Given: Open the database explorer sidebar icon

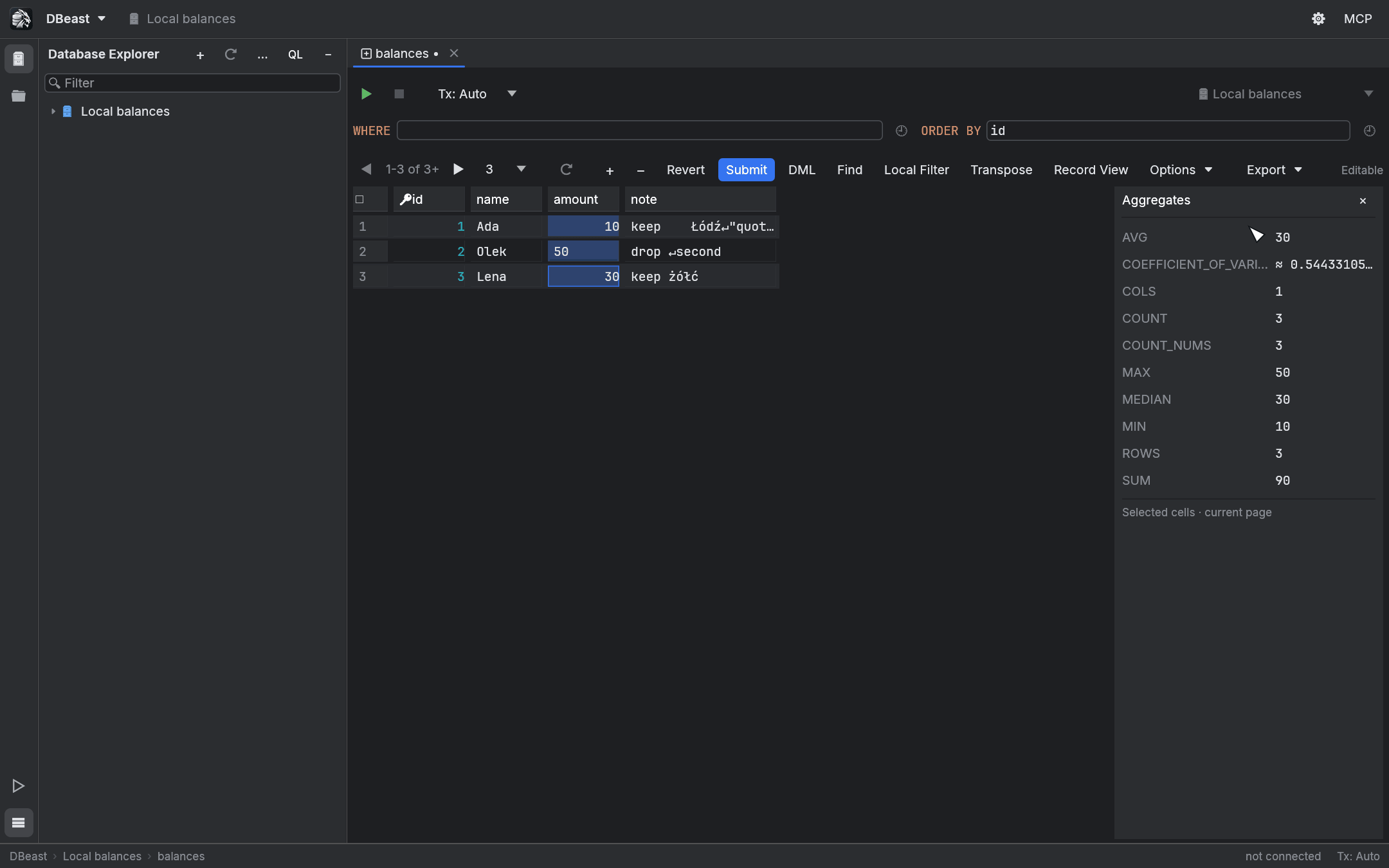Looking at the screenshot, I should [x=19, y=59].
